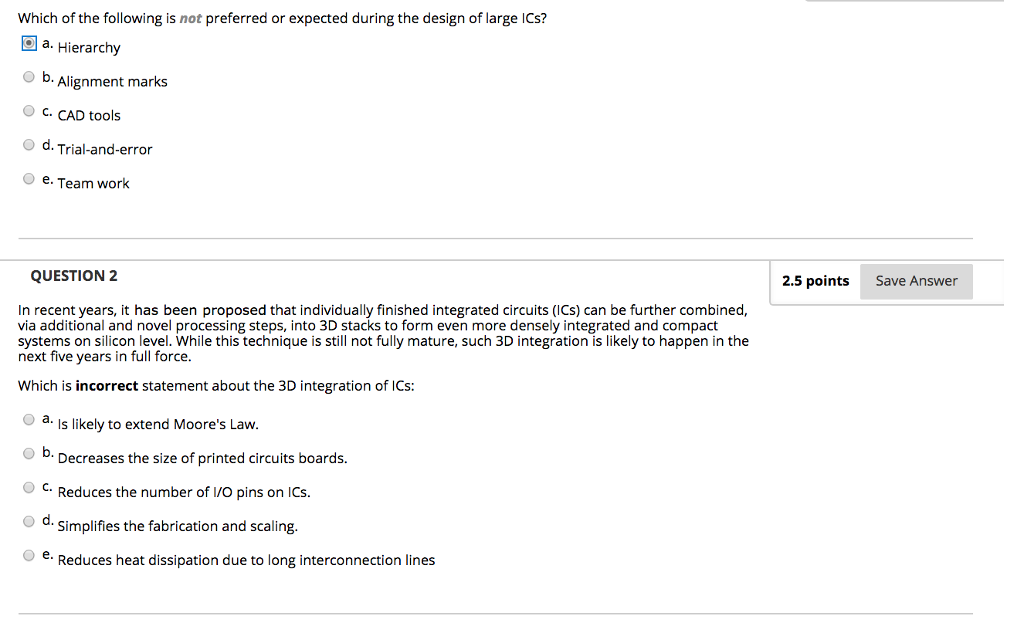Choose d. Simplifies the fabrication and scaling
The width and height of the screenshot is (1024, 633).
[29, 521]
